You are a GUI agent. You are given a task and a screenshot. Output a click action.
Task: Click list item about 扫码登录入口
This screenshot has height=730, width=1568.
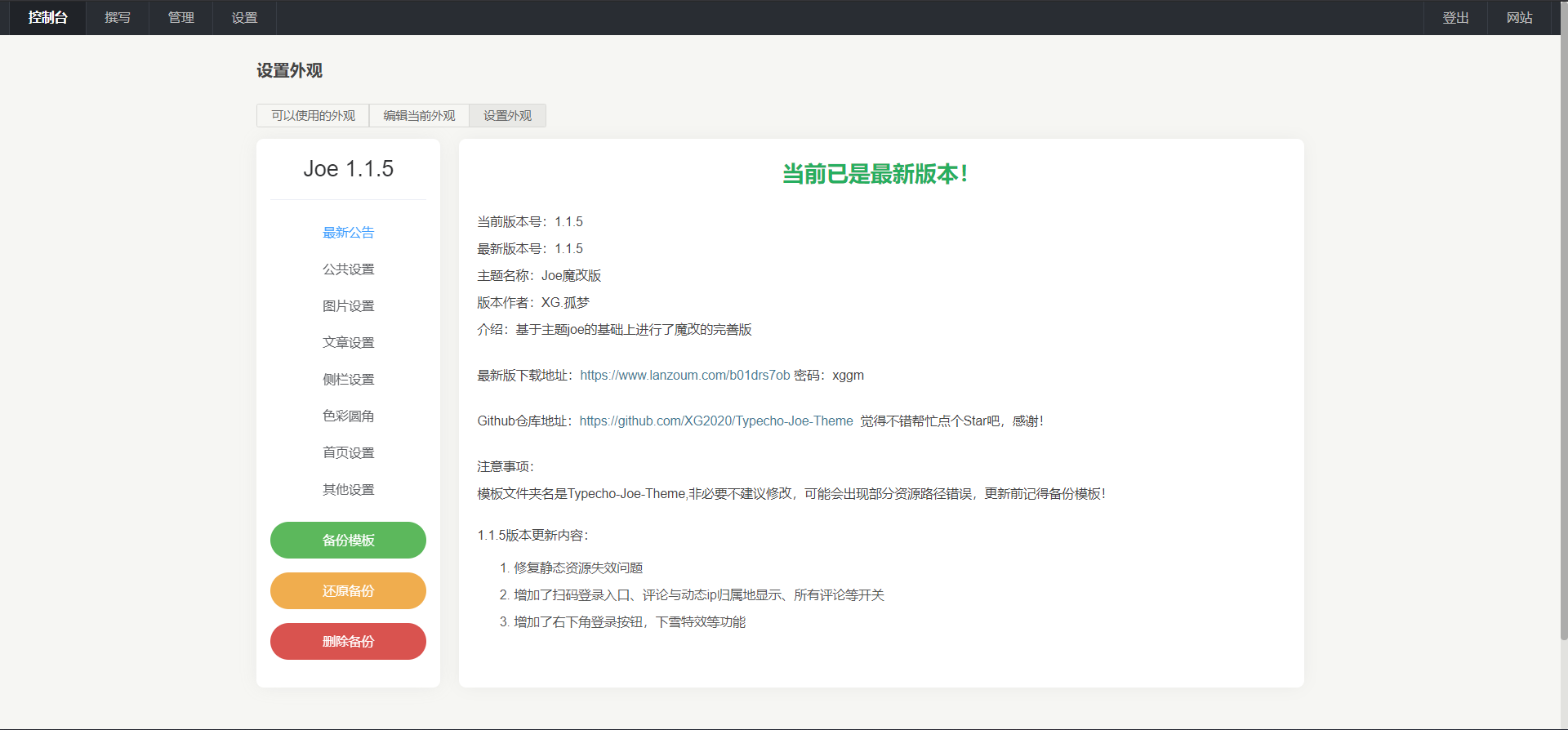[699, 595]
